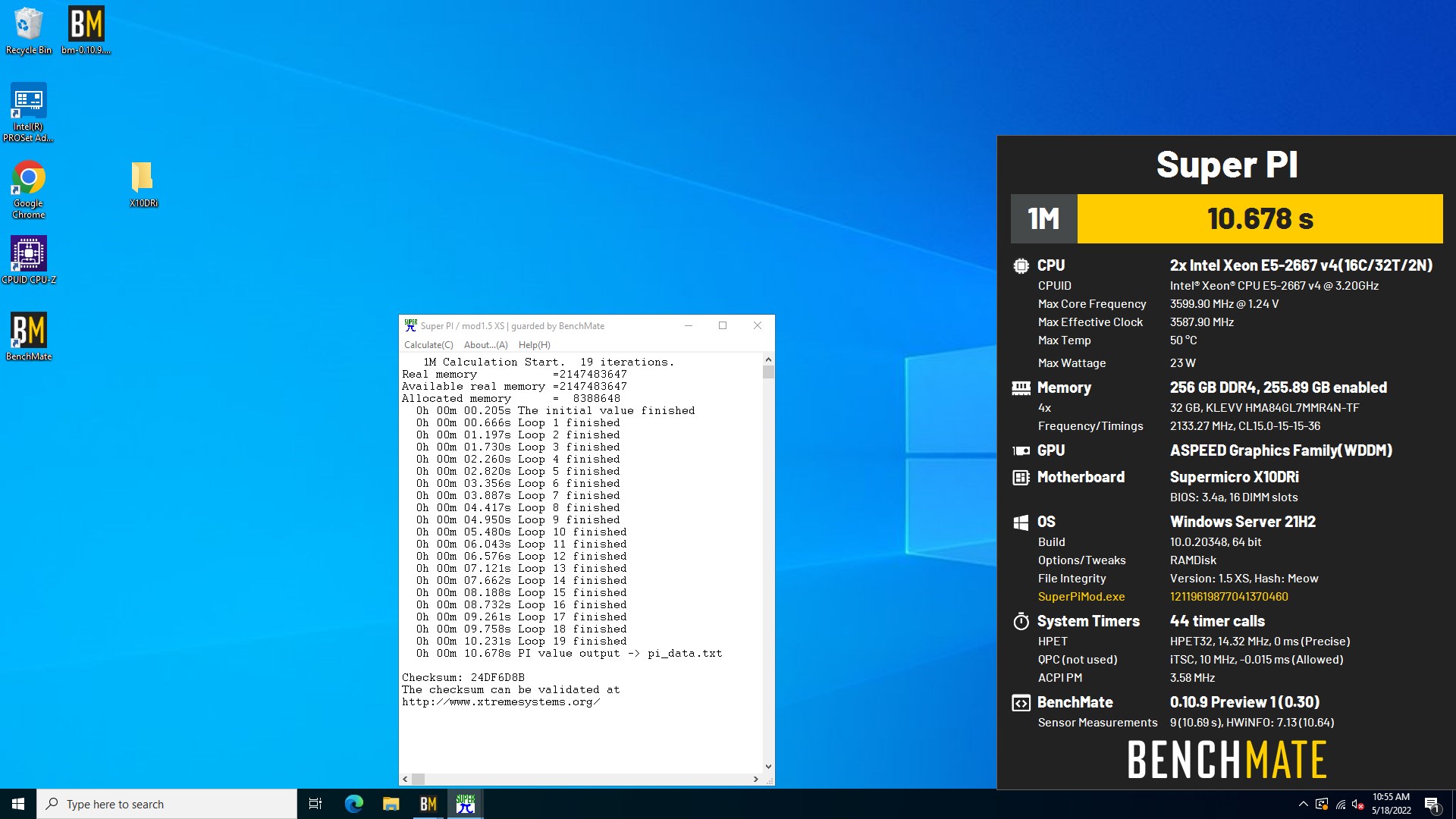Click the 'Supermicro X10DRi' motherboard value
1456x819 pixels.
click(1234, 477)
